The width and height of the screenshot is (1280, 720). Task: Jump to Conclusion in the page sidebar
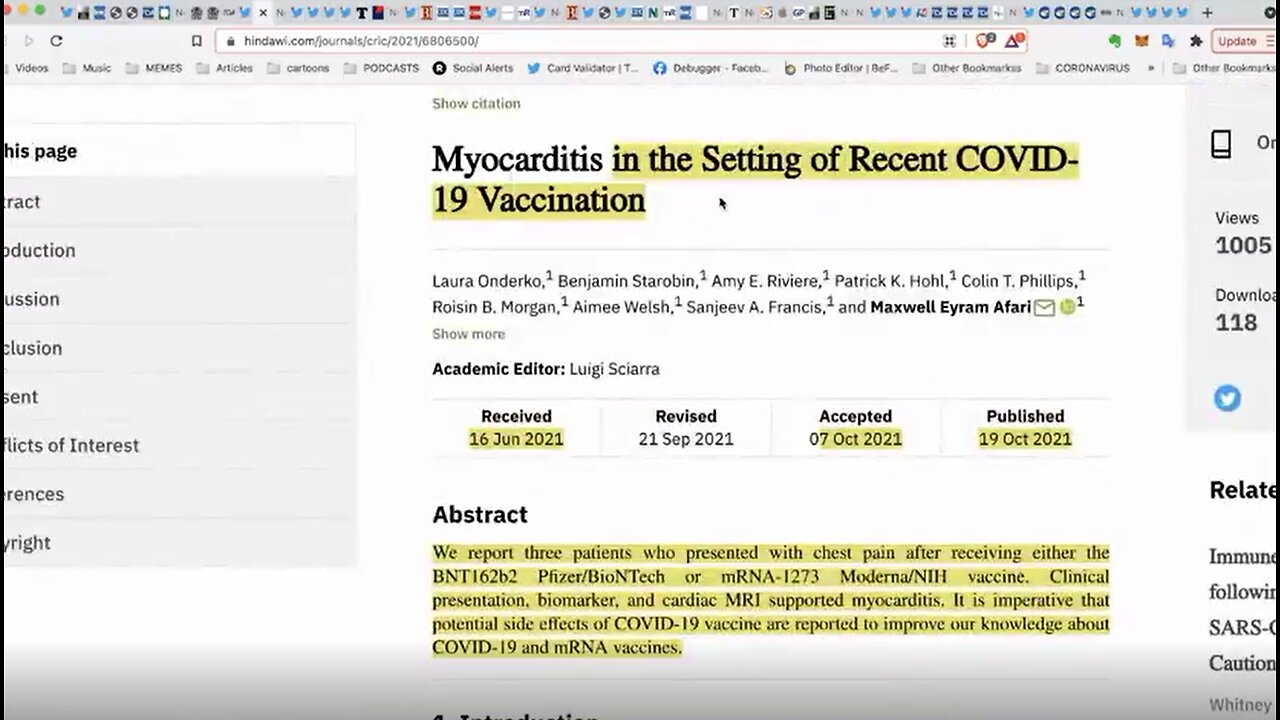click(31, 349)
